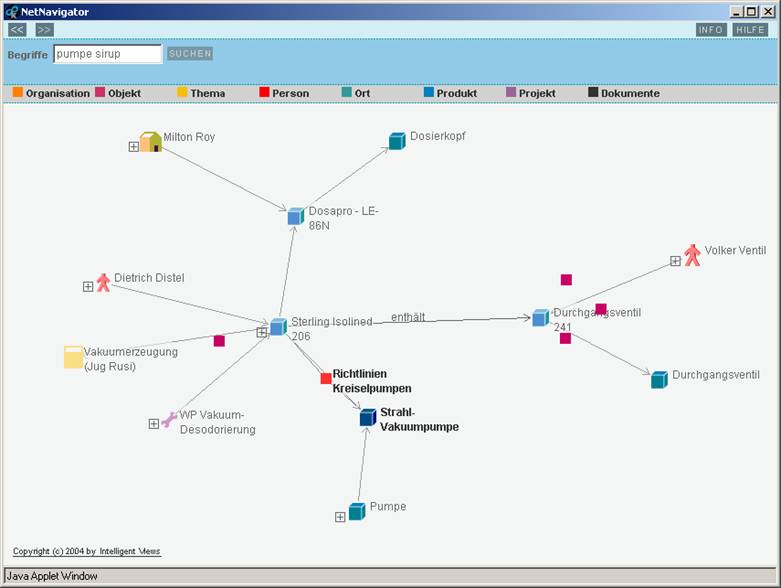This screenshot has height=588, width=781.
Task: Open the Intelligent Views copyright link
Action: click(87, 551)
